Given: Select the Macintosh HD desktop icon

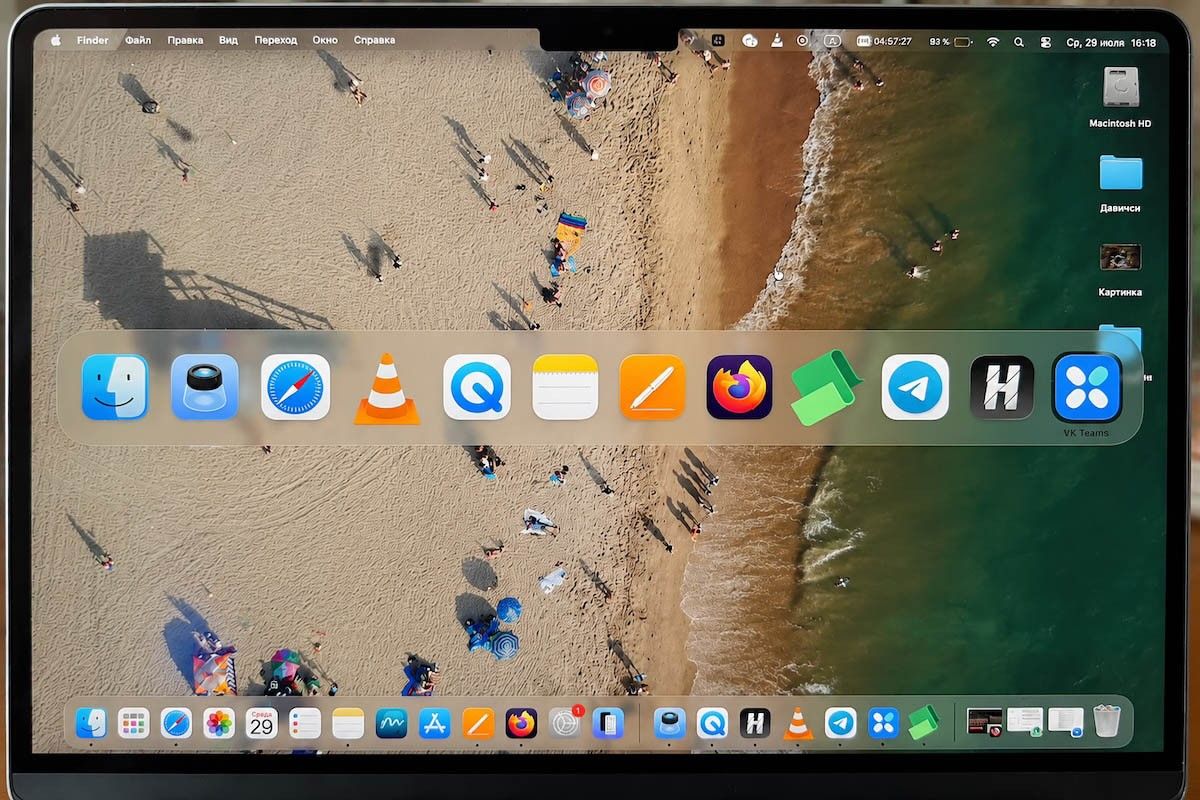Looking at the screenshot, I should click(x=1120, y=97).
